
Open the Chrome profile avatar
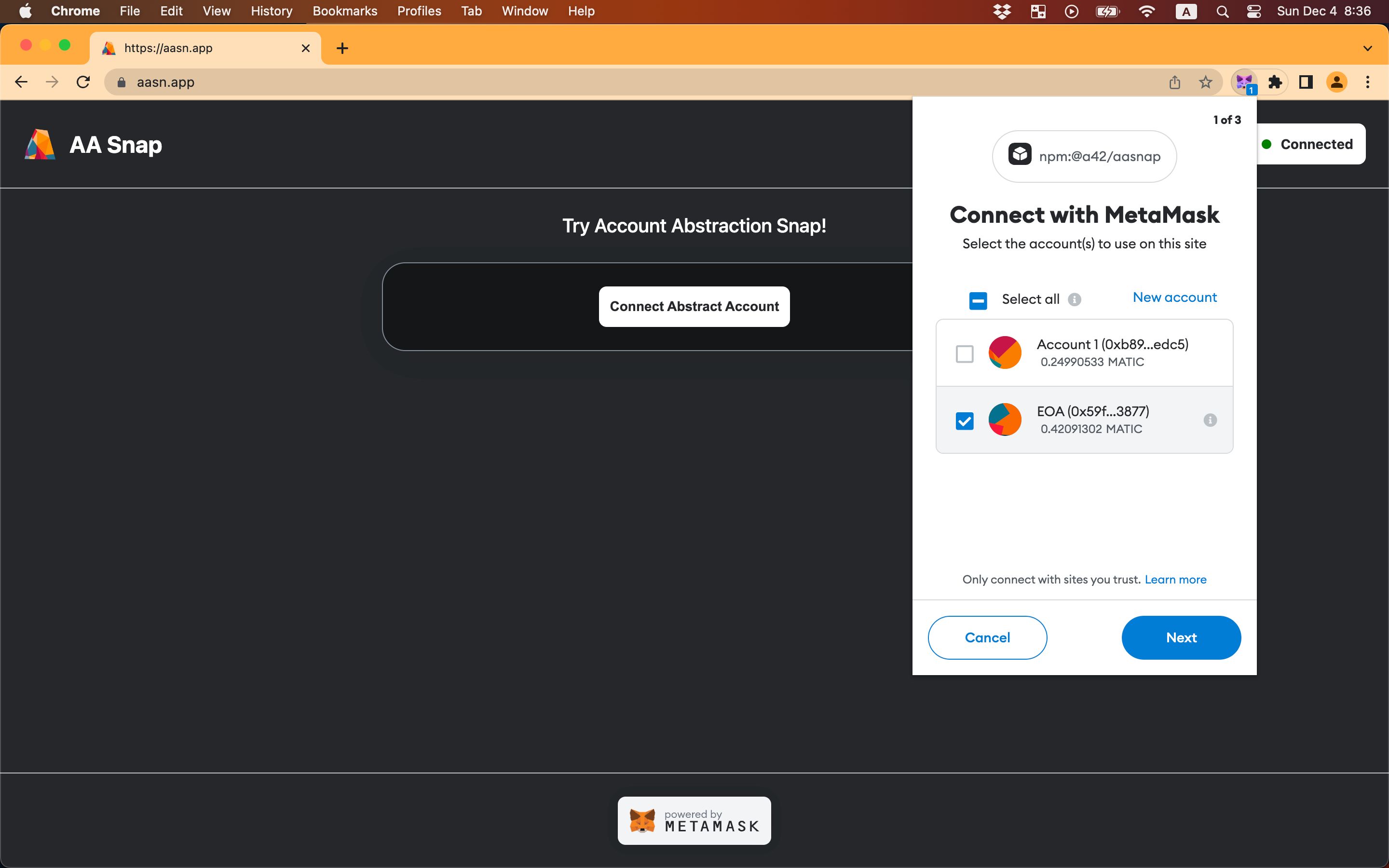coord(1337,82)
